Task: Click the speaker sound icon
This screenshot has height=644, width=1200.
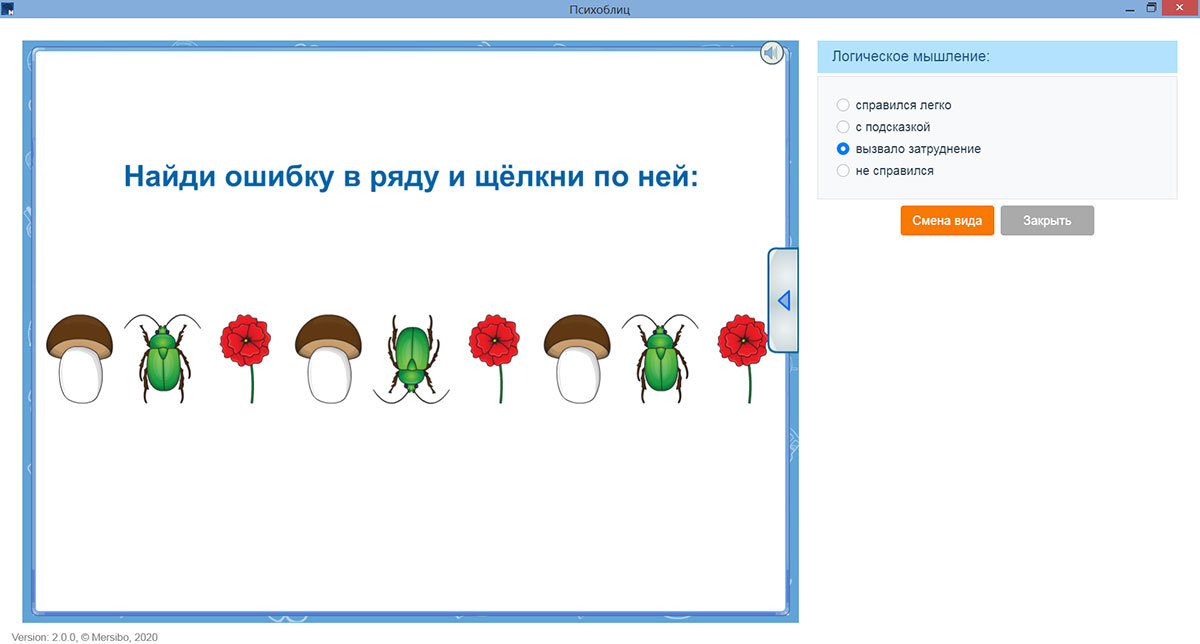Action: (771, 53)
